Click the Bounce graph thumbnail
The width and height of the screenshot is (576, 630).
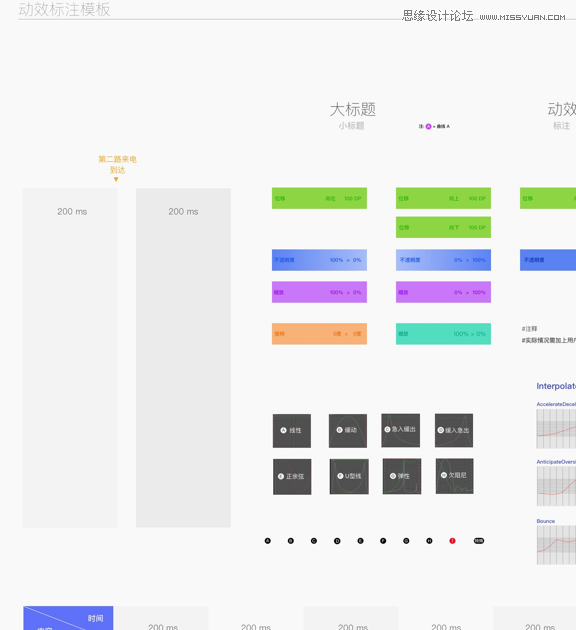pos(556,545)
